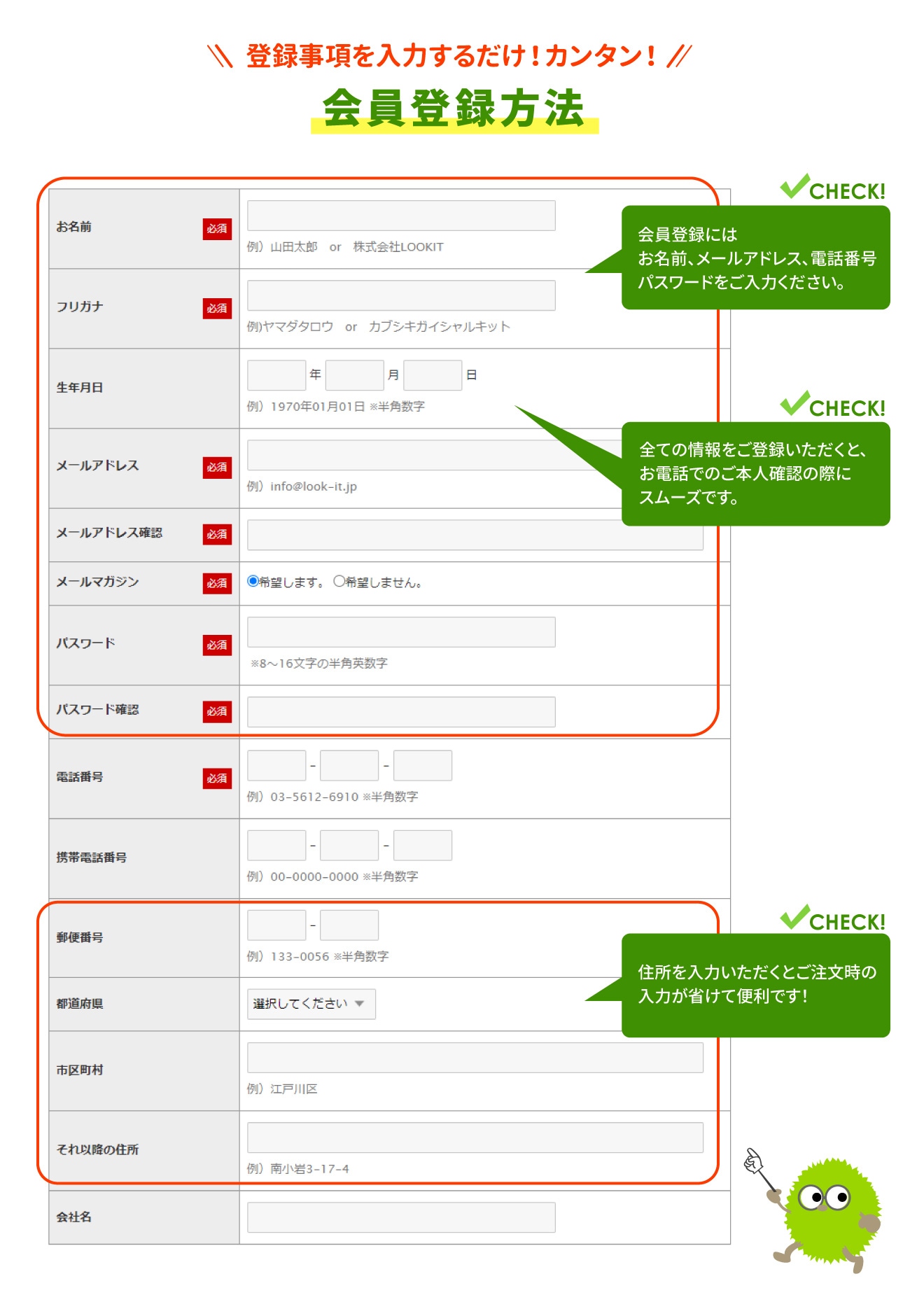Click last 携帯電話番号 box
The image size is (910, 1316).
[x=423, y=845]
